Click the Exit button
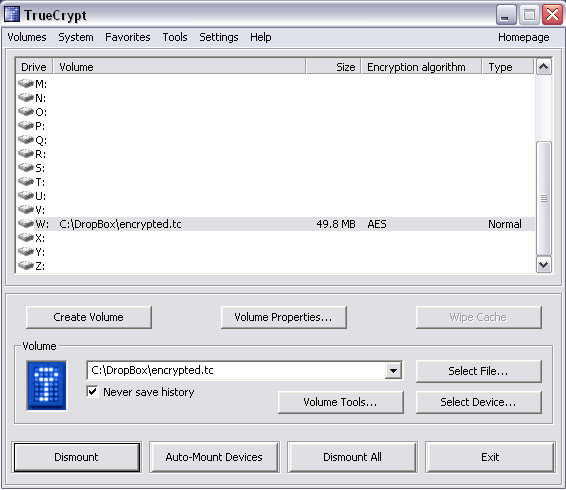566x490 pixels. click(x=490, y=457)
